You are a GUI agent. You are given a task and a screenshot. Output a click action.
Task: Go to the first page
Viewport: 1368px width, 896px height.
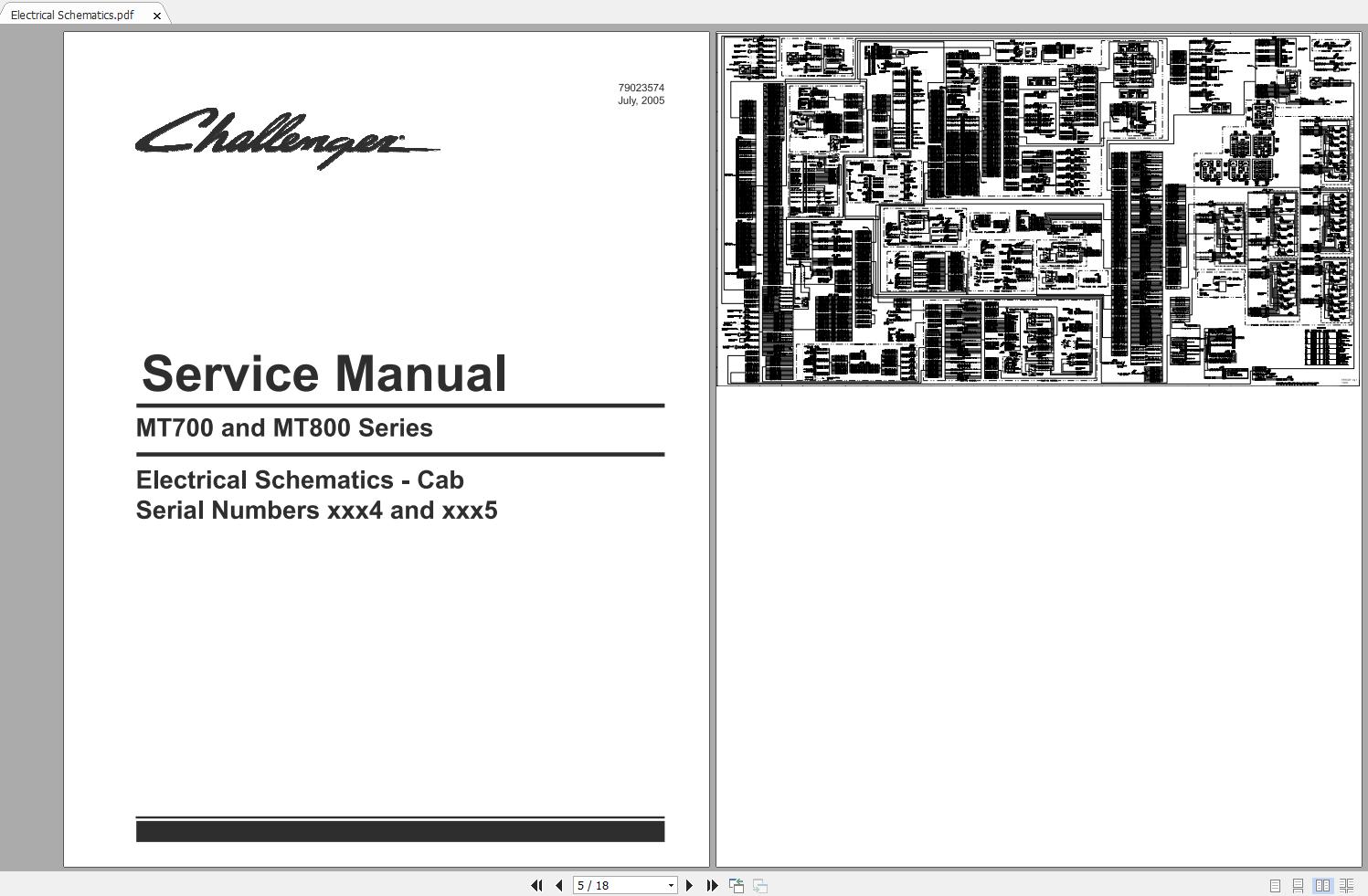click(536, 885)
